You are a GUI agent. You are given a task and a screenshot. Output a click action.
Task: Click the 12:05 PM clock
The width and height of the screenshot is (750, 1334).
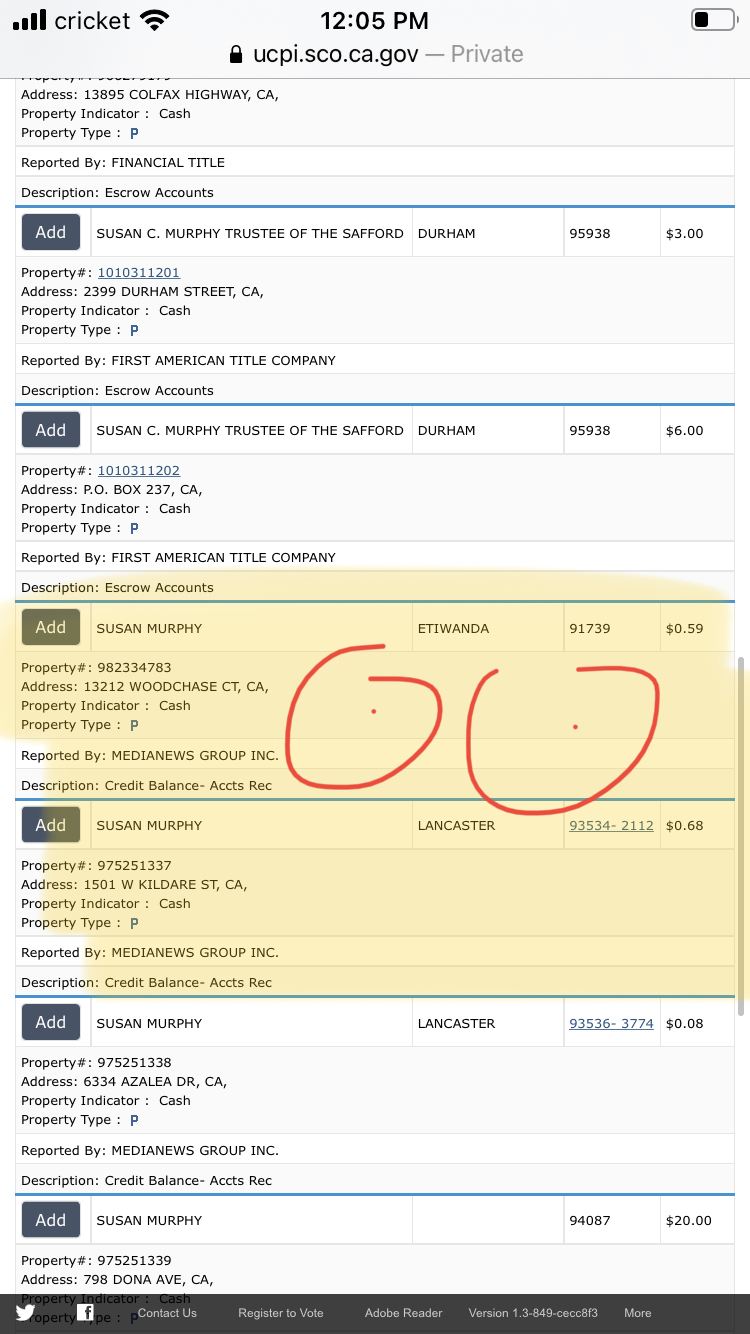point(374,20)
